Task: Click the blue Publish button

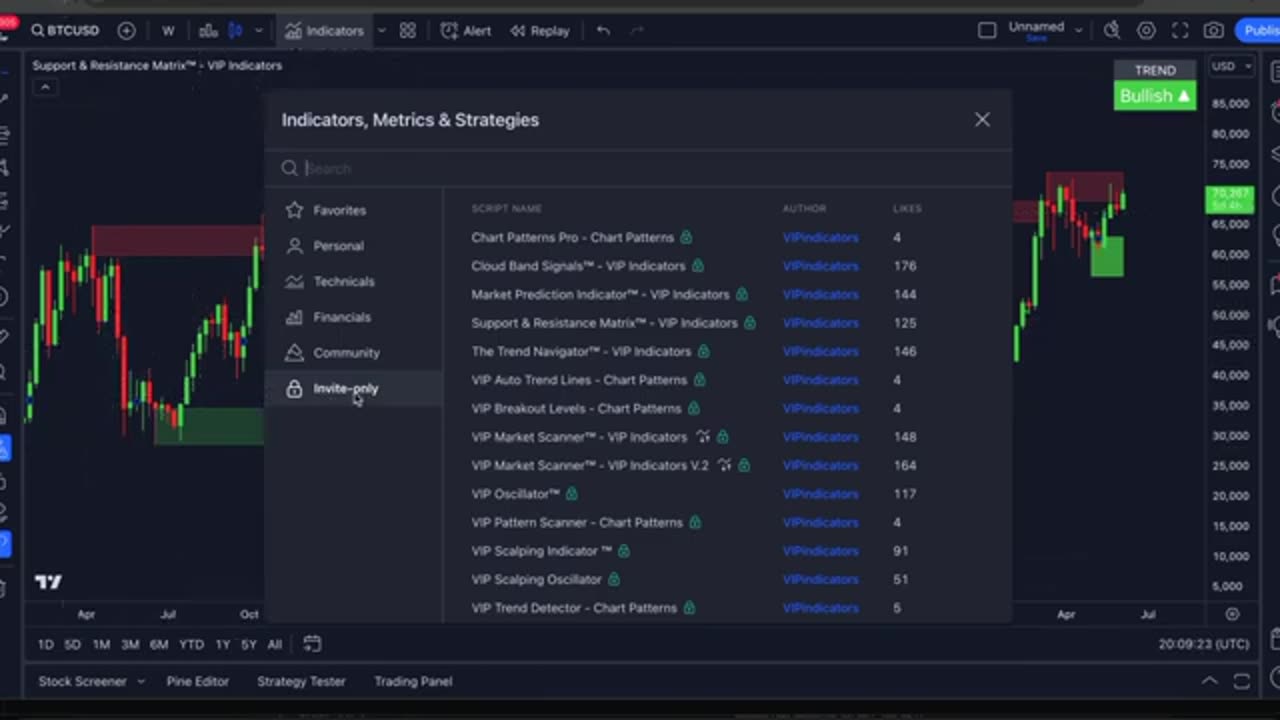Action: [1258, 31]
